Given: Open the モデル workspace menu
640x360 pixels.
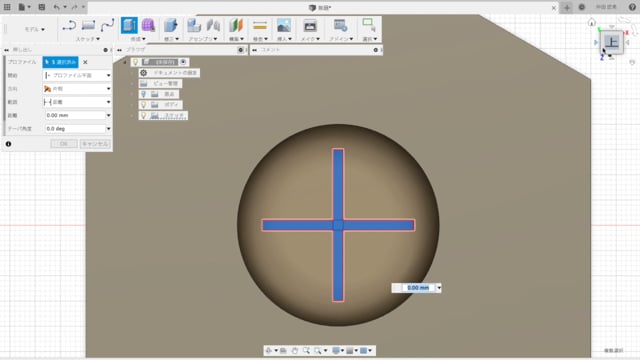Looking at the screenshot, I should [35, 29].
